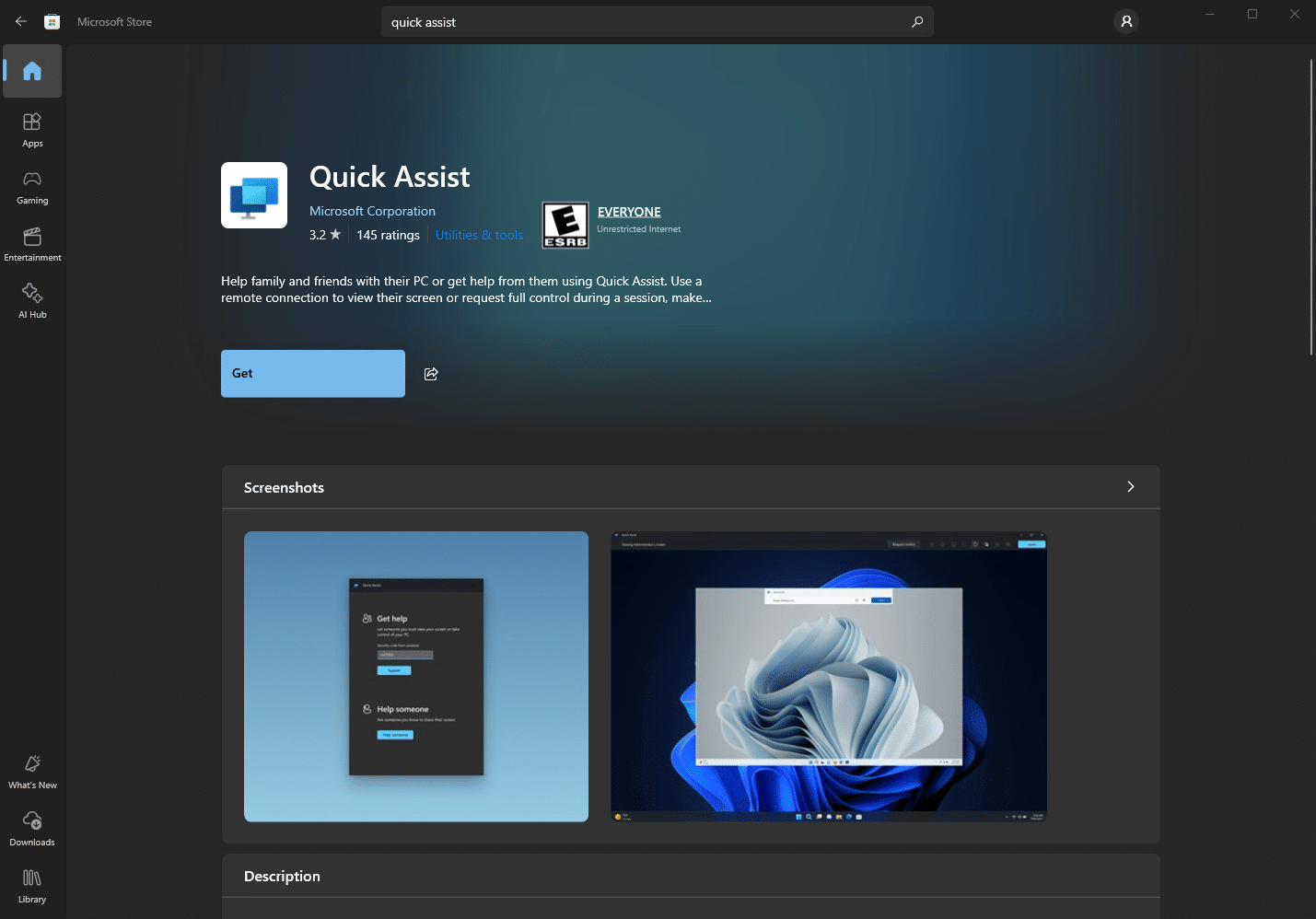This screenshot has width=1316, height=919.
Task: Close the Microsoft Store window
Action: click(x=1295, y=14)
